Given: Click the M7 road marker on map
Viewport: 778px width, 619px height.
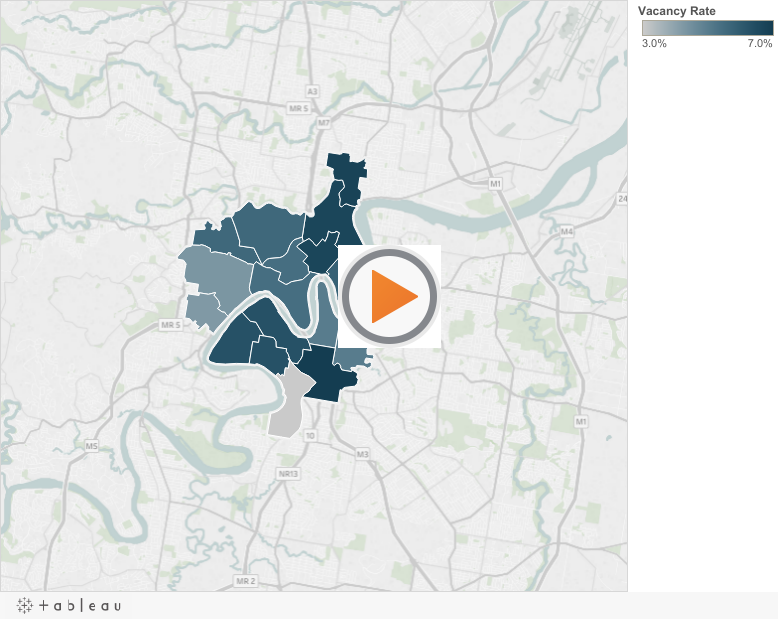Looking at the screenshot, I should tap(322, 122).
